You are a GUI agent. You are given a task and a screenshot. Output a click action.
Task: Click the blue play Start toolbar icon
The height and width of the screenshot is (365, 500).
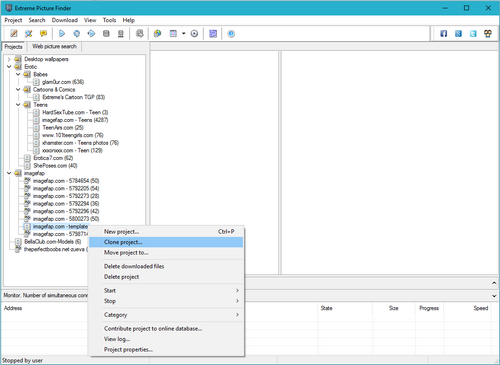tap(62, 33)
